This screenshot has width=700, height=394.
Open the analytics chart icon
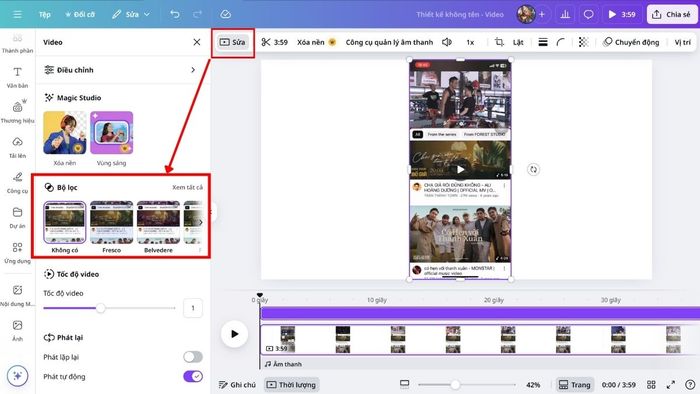(x=565, y=14)
